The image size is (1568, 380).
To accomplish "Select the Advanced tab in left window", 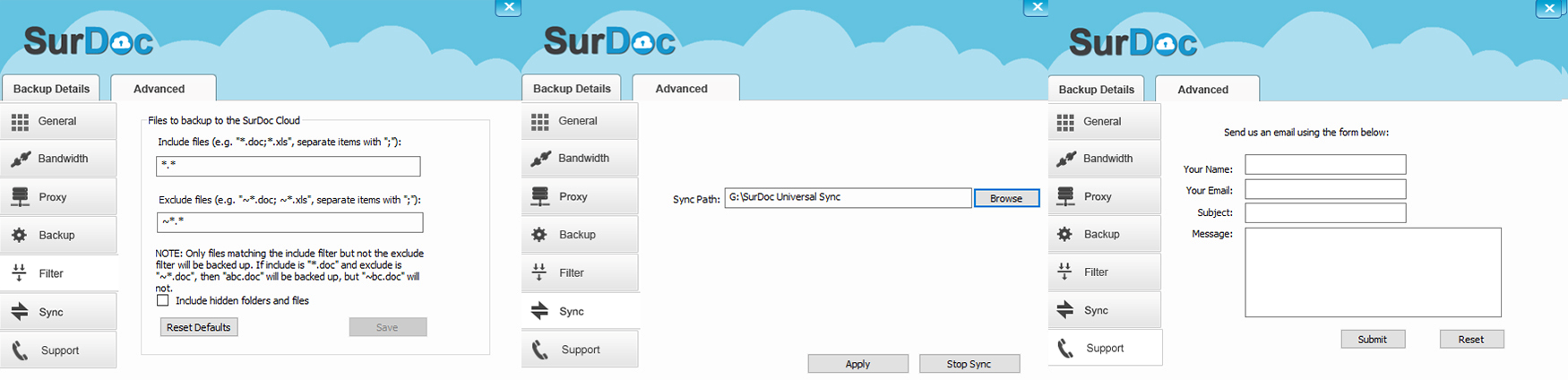I will point(163,89).
